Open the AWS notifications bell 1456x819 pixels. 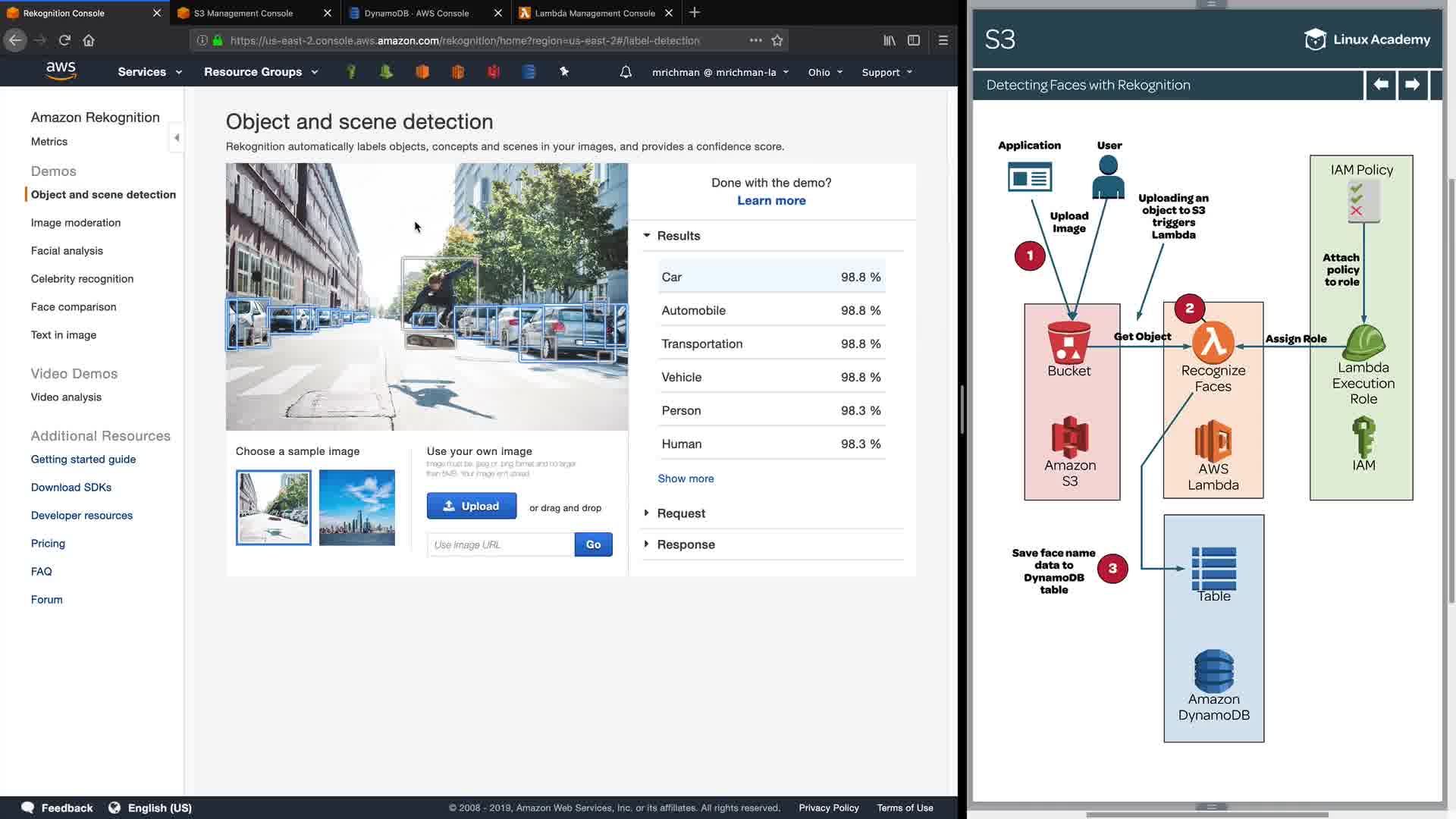click(626, 72)
